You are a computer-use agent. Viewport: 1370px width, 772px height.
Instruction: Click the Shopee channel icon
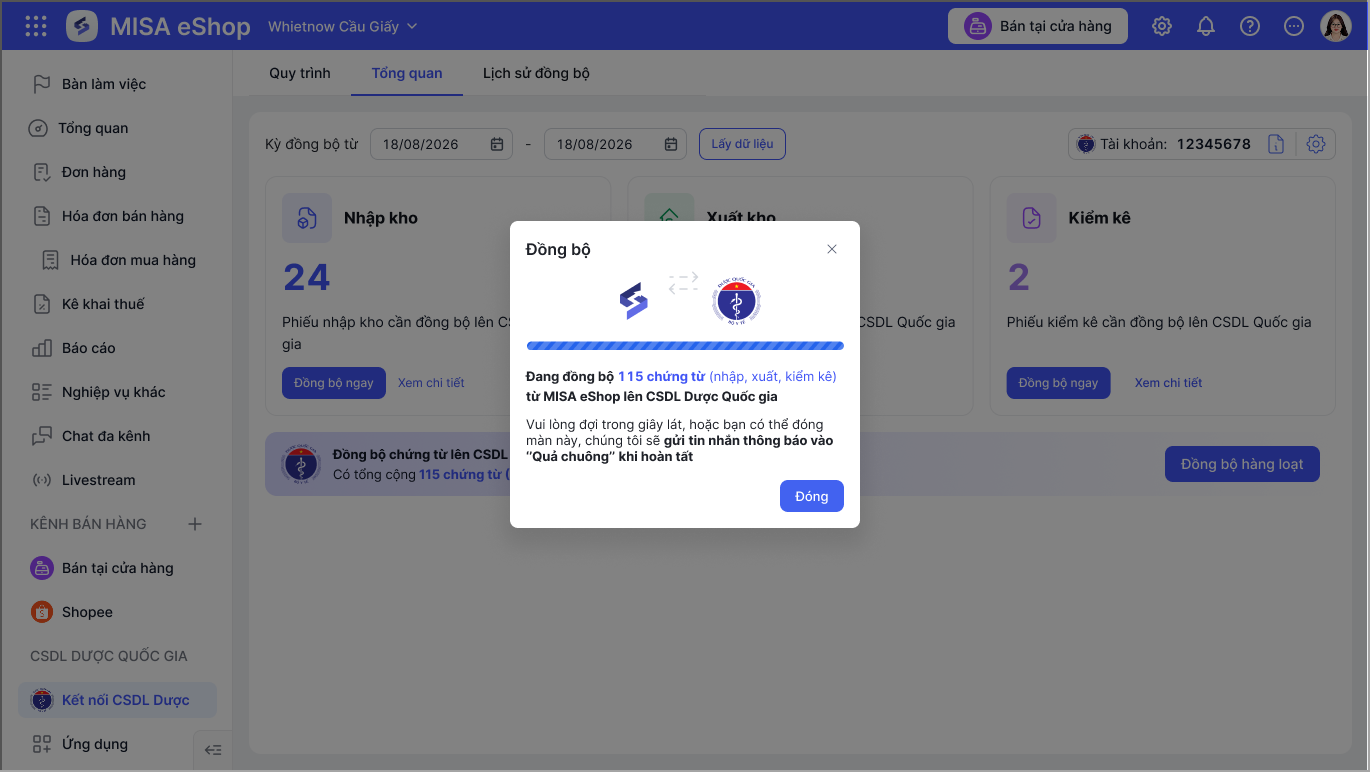point(41,612)
